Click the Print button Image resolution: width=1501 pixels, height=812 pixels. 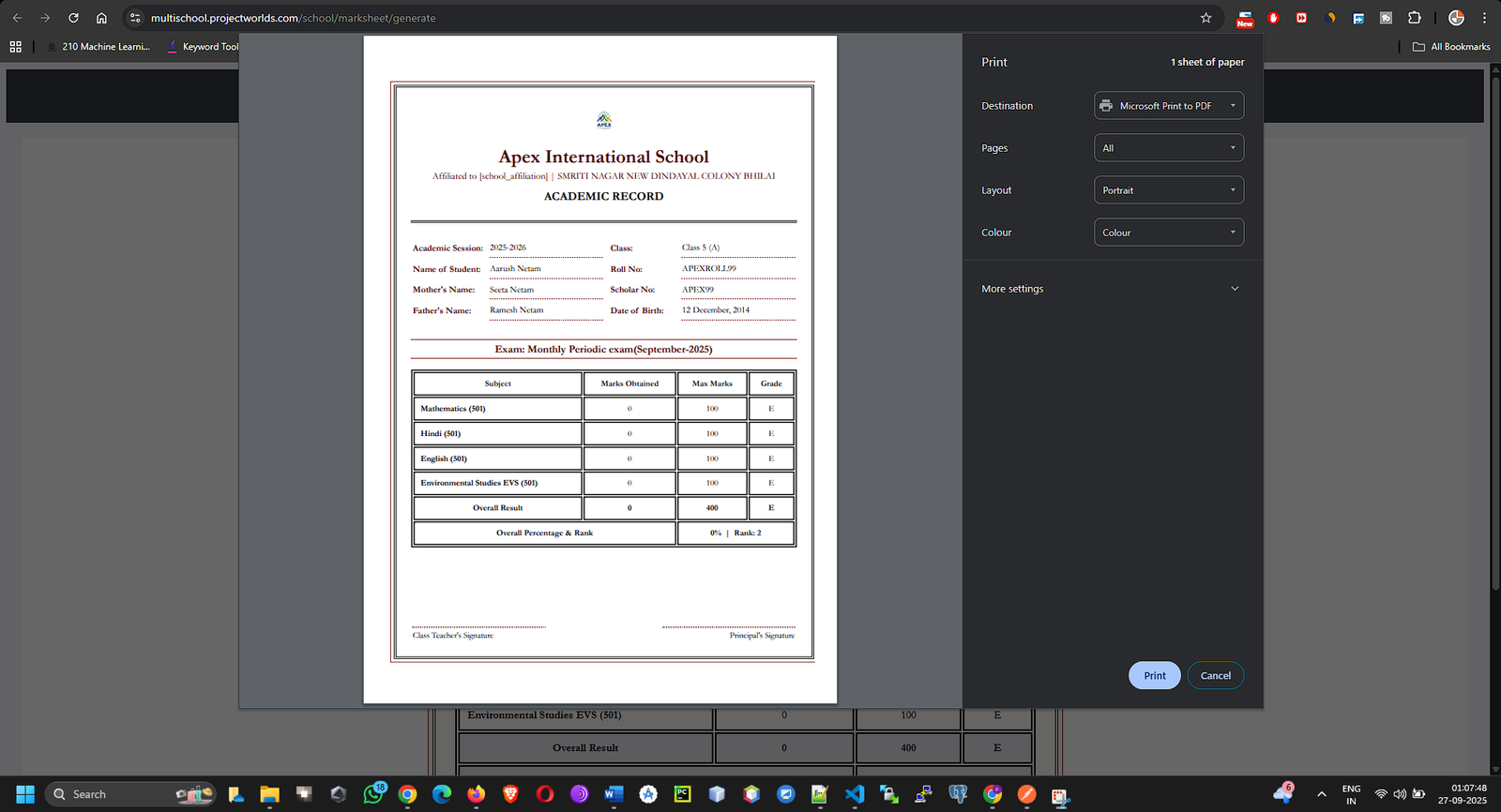[x=1154, y=675]
